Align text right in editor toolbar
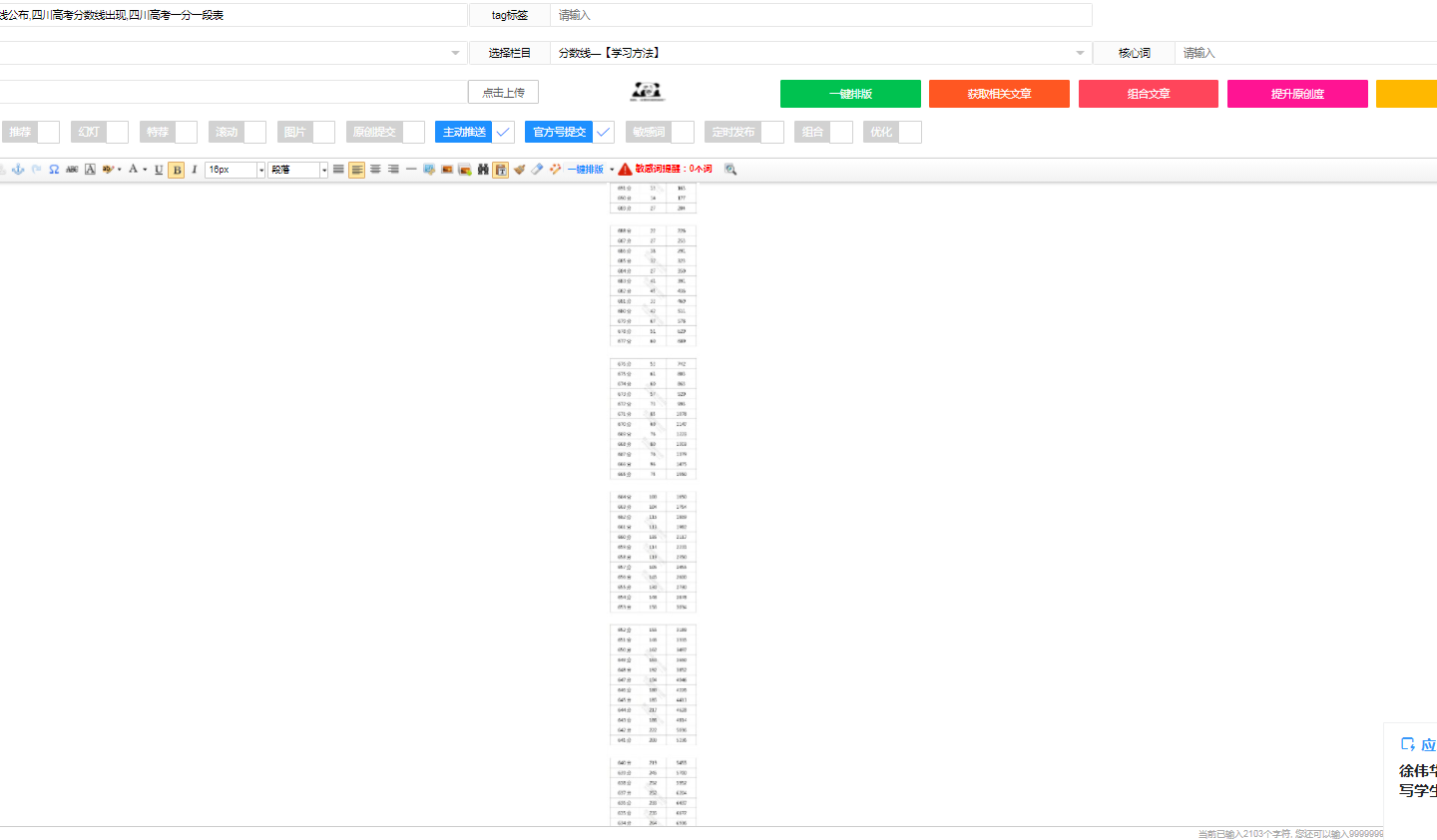Image resolution: width=1437 pixels, height=840 pixels. [393, 170]
